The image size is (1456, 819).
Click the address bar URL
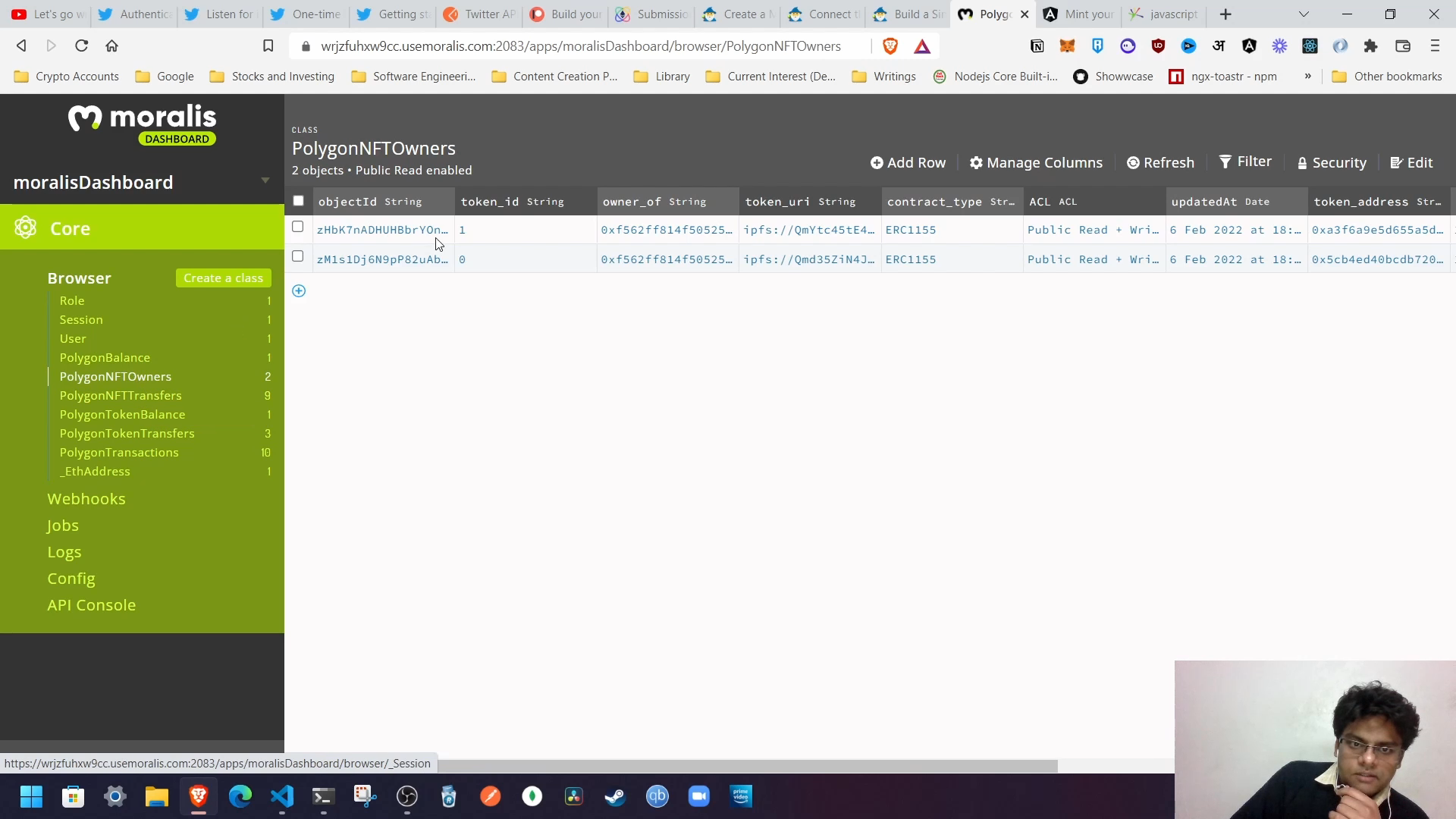coord(580,46)
